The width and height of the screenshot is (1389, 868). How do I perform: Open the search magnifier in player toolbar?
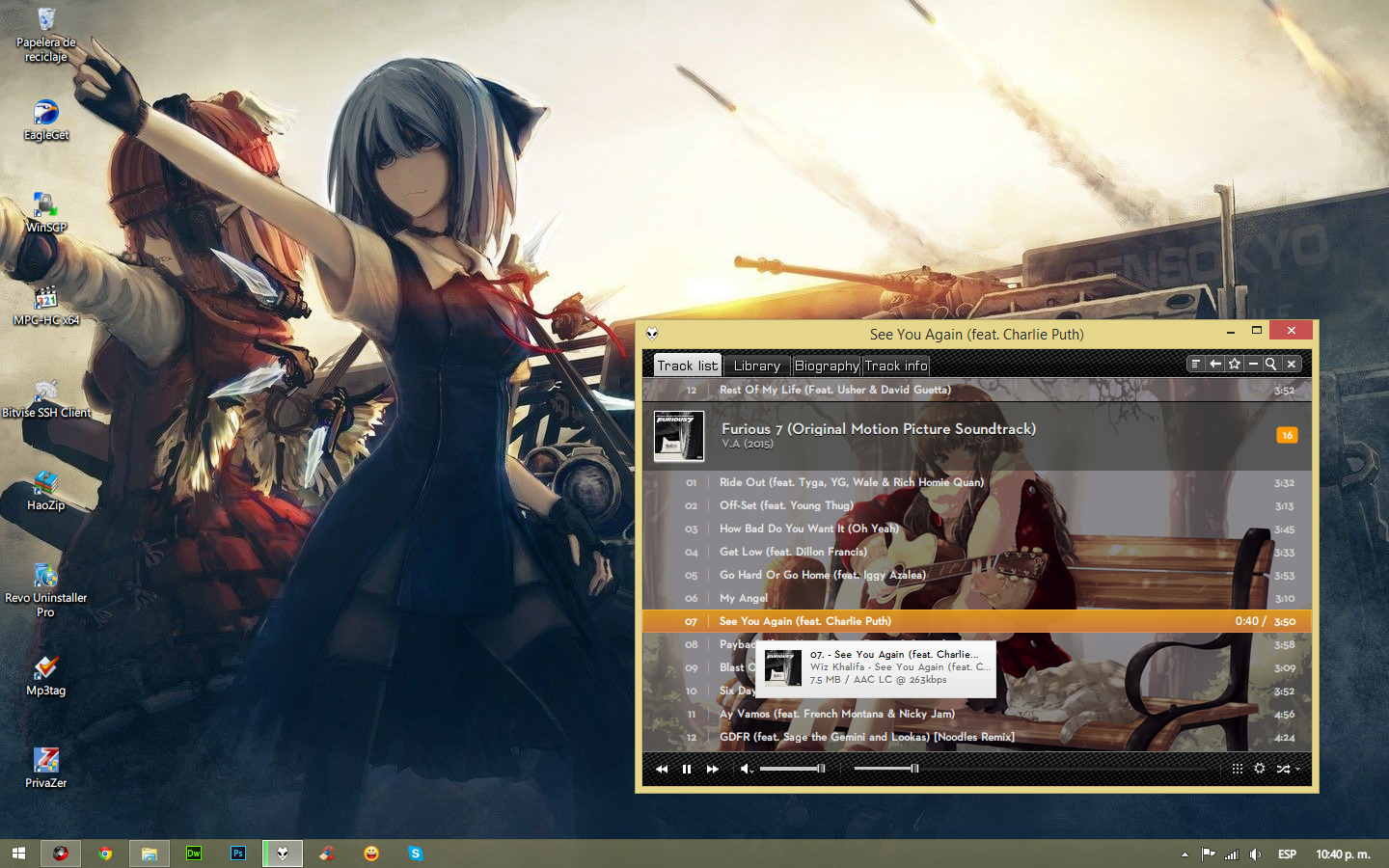(x=1271, y=364)
